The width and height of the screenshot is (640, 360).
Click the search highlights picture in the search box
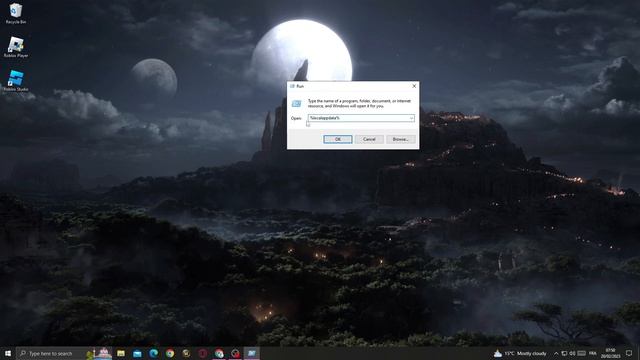click(x=99, y=353)
